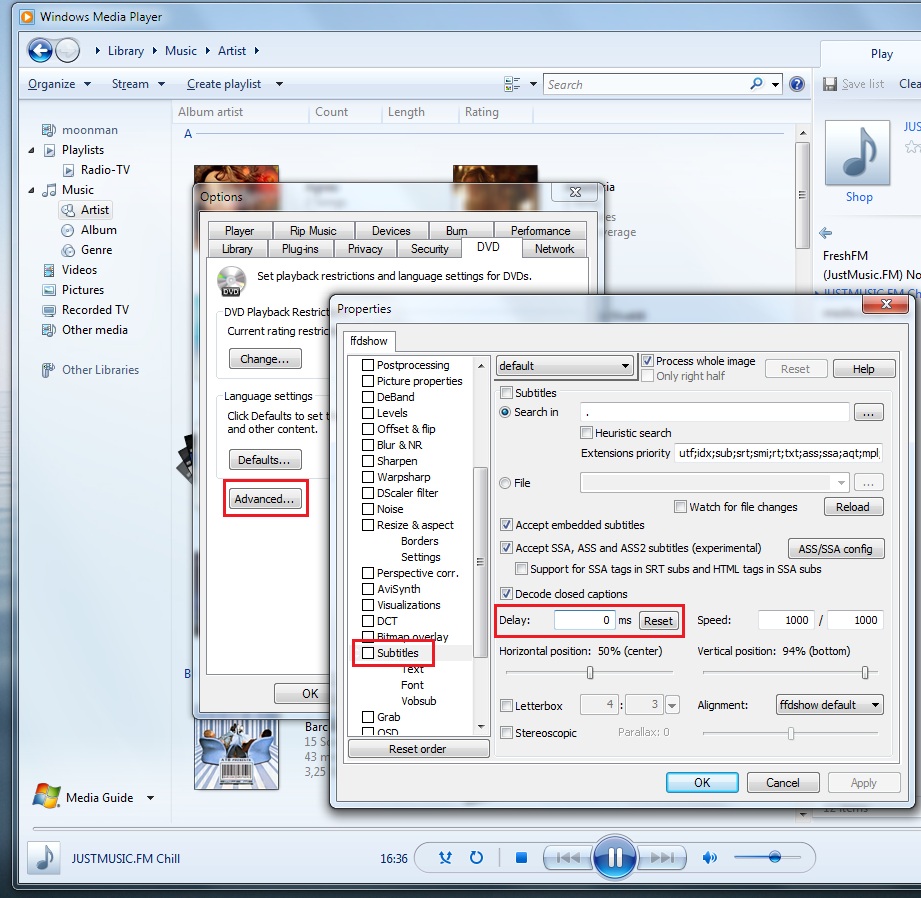Image resolution: width=921 pixels, height=898 pixels.
Task: Toggle the repeat playback icon
Action: pyautogui.click(x=477, y=858)
